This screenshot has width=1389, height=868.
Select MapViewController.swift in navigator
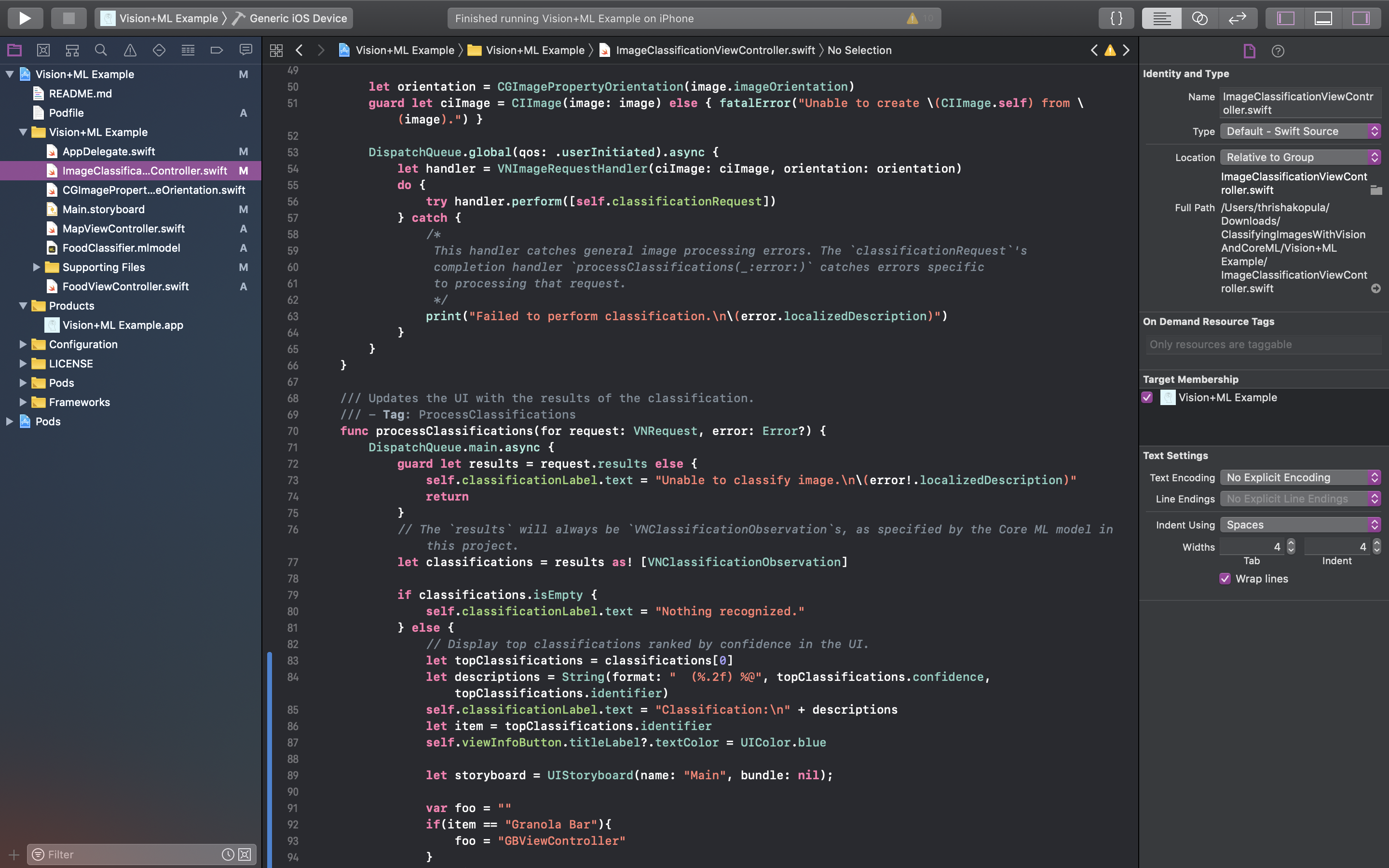click(123, 229)
